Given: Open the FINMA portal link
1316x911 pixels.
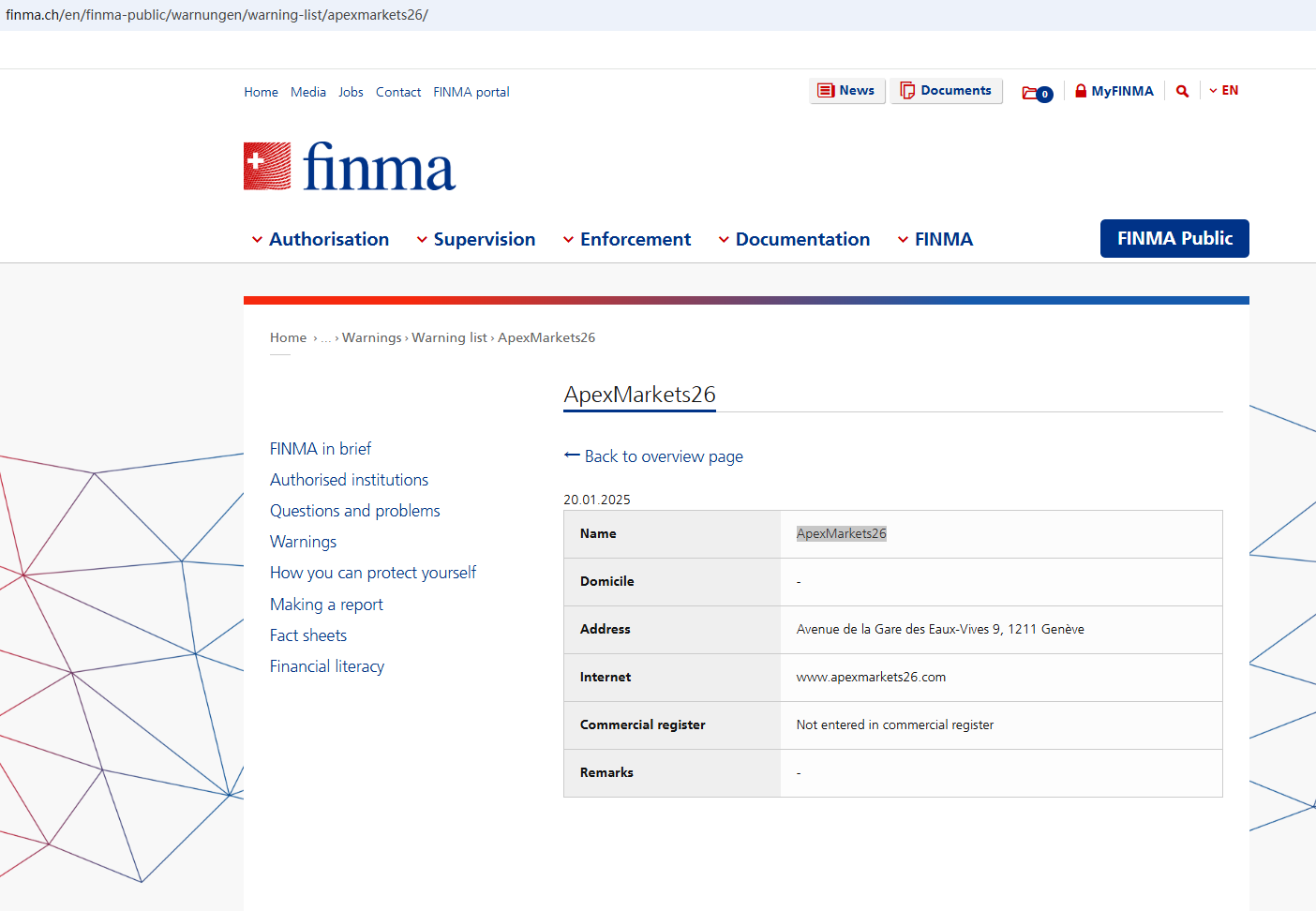Looking at the screenshot, I should coord(471,92).
